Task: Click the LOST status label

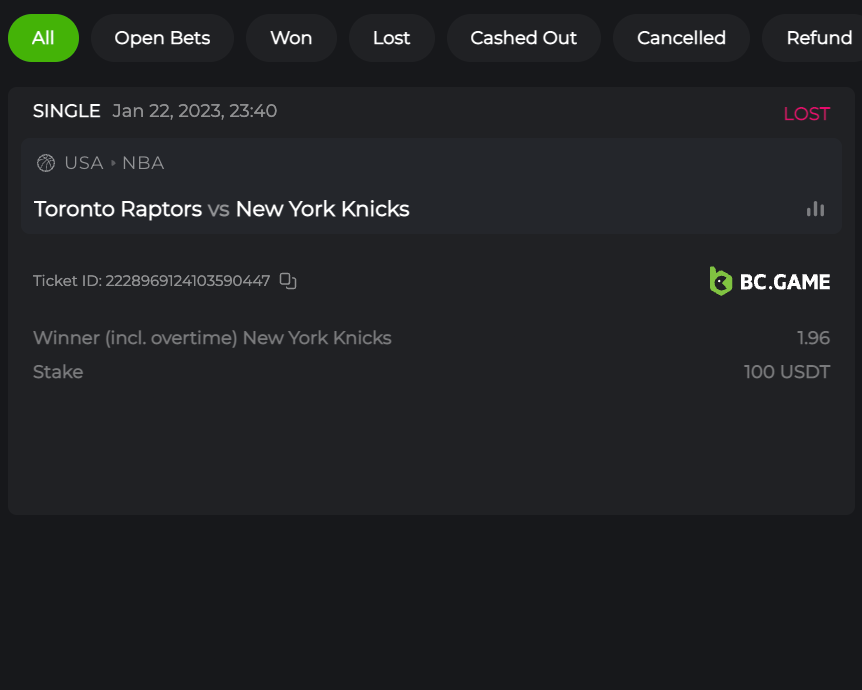Action: click(806, 114)
